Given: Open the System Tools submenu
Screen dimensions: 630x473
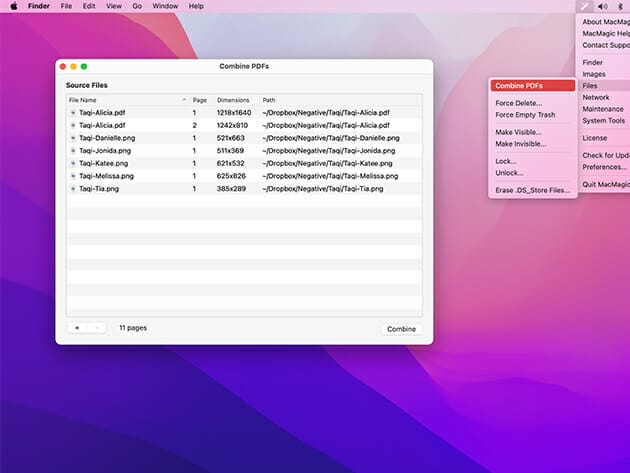Looking at the screenshot, I should click(x=604, y=120).
